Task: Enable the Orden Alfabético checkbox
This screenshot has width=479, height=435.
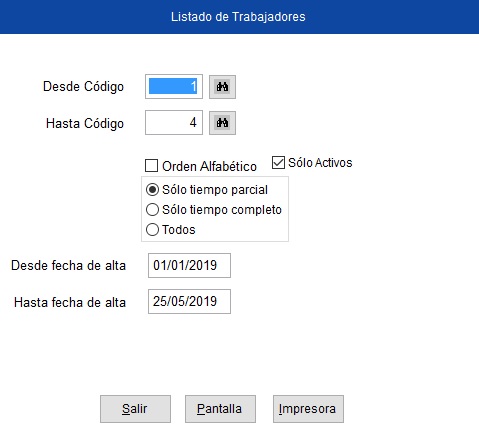Action: tap(152, 166)
